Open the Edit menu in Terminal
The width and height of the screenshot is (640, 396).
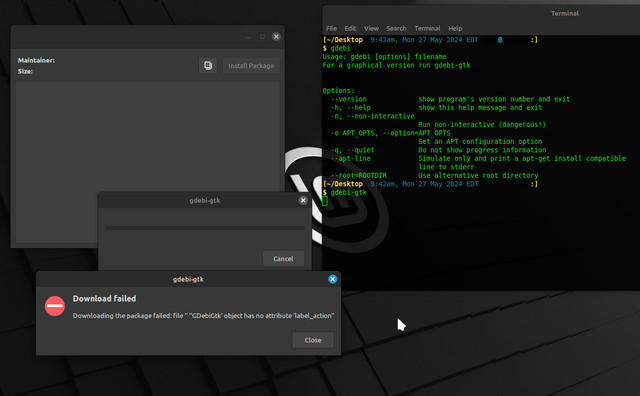350,28
